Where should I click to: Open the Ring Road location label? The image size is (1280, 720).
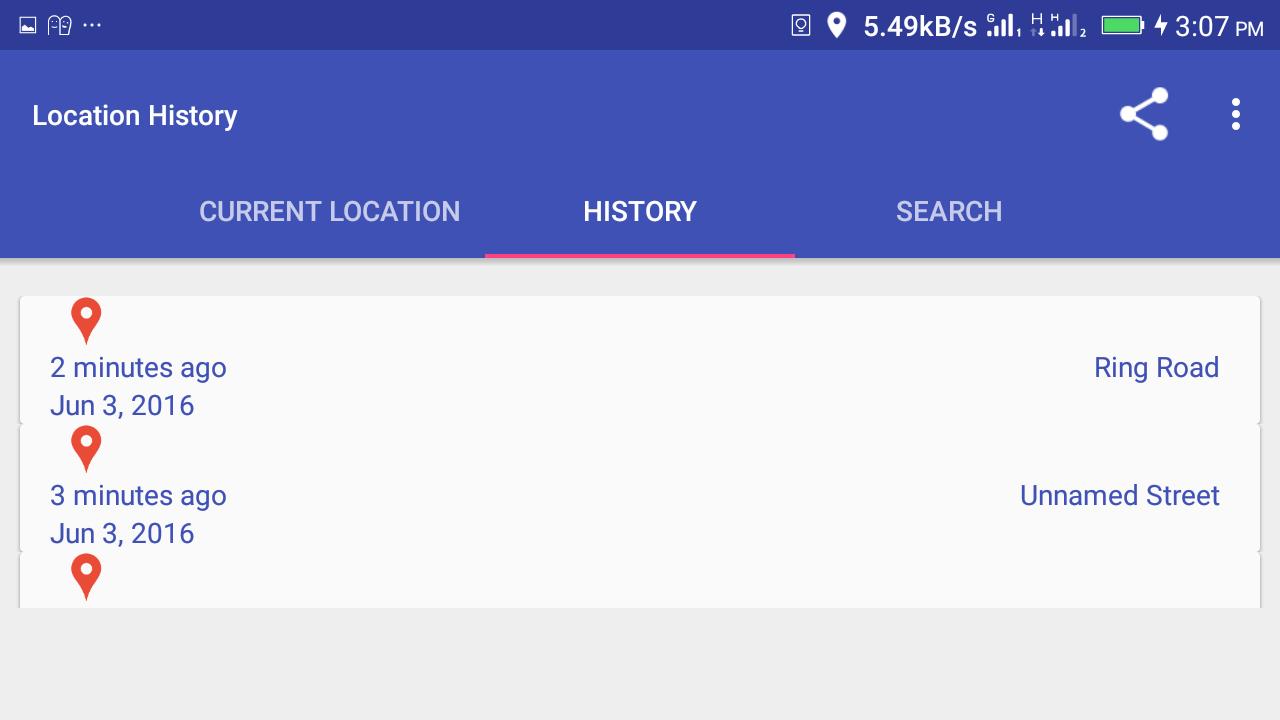(x=1156, y=367)
